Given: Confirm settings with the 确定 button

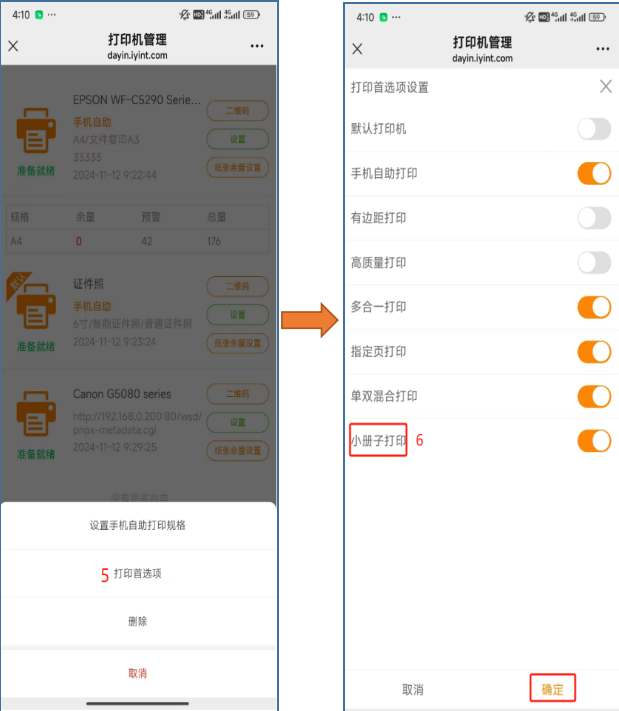Looking at the screenshot, I should click(x=552, y=689).
